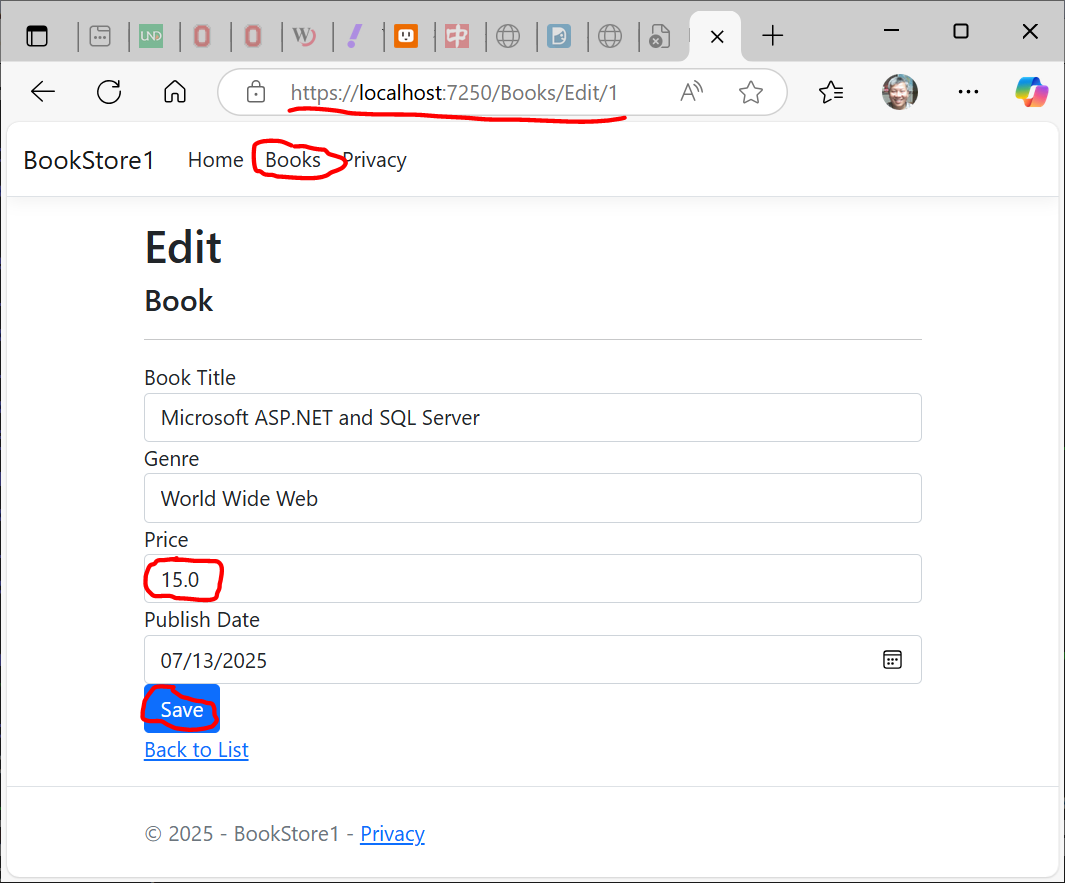Maximize the browser window
Screen dimensions: 1065x883
(x=960, y=31)
